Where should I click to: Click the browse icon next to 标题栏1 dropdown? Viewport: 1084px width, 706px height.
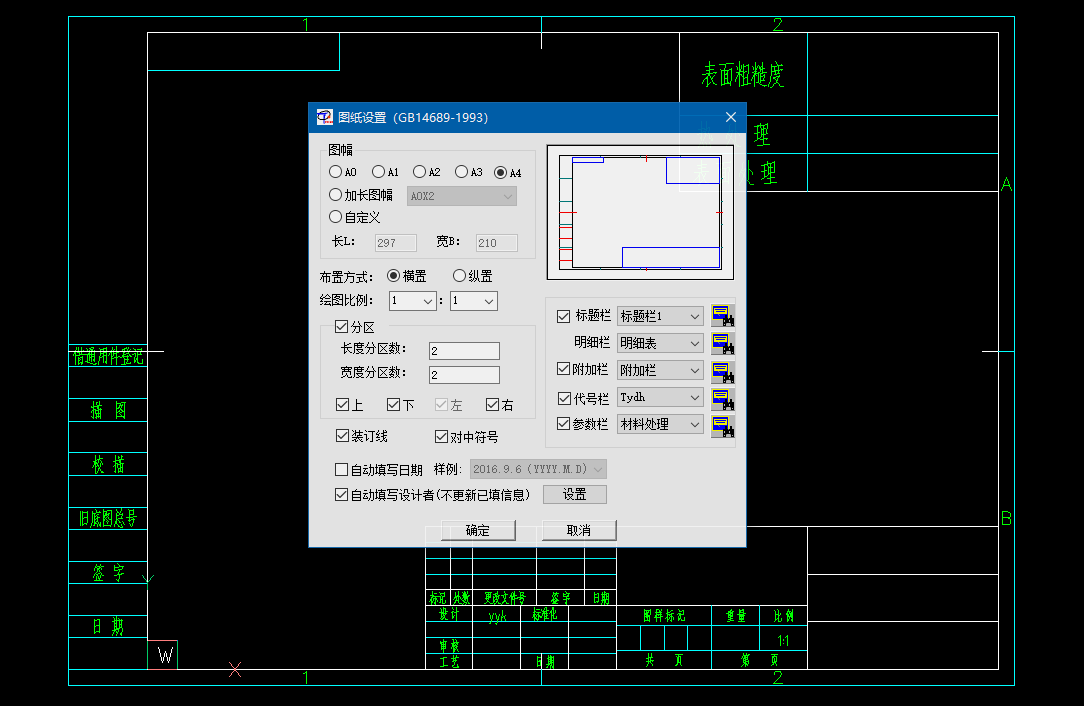click(x=722, y=316)
